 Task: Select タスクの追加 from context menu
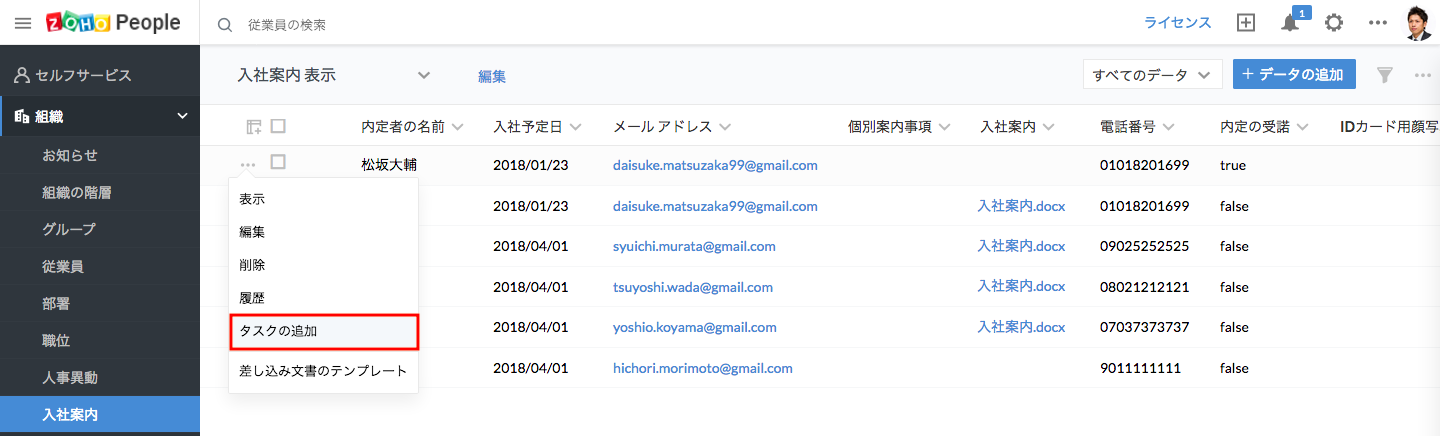point(323,330)
